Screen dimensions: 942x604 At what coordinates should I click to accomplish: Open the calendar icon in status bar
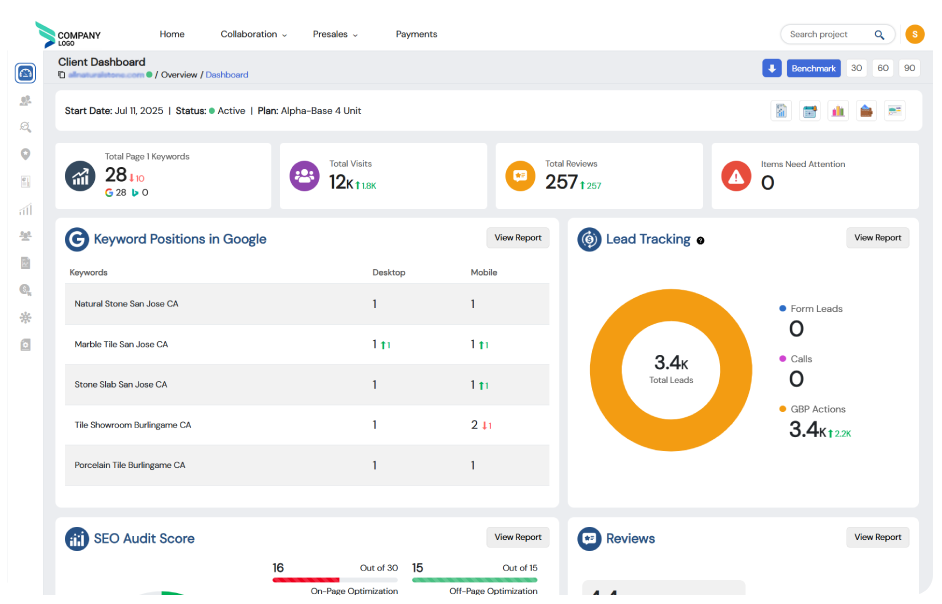810,111
